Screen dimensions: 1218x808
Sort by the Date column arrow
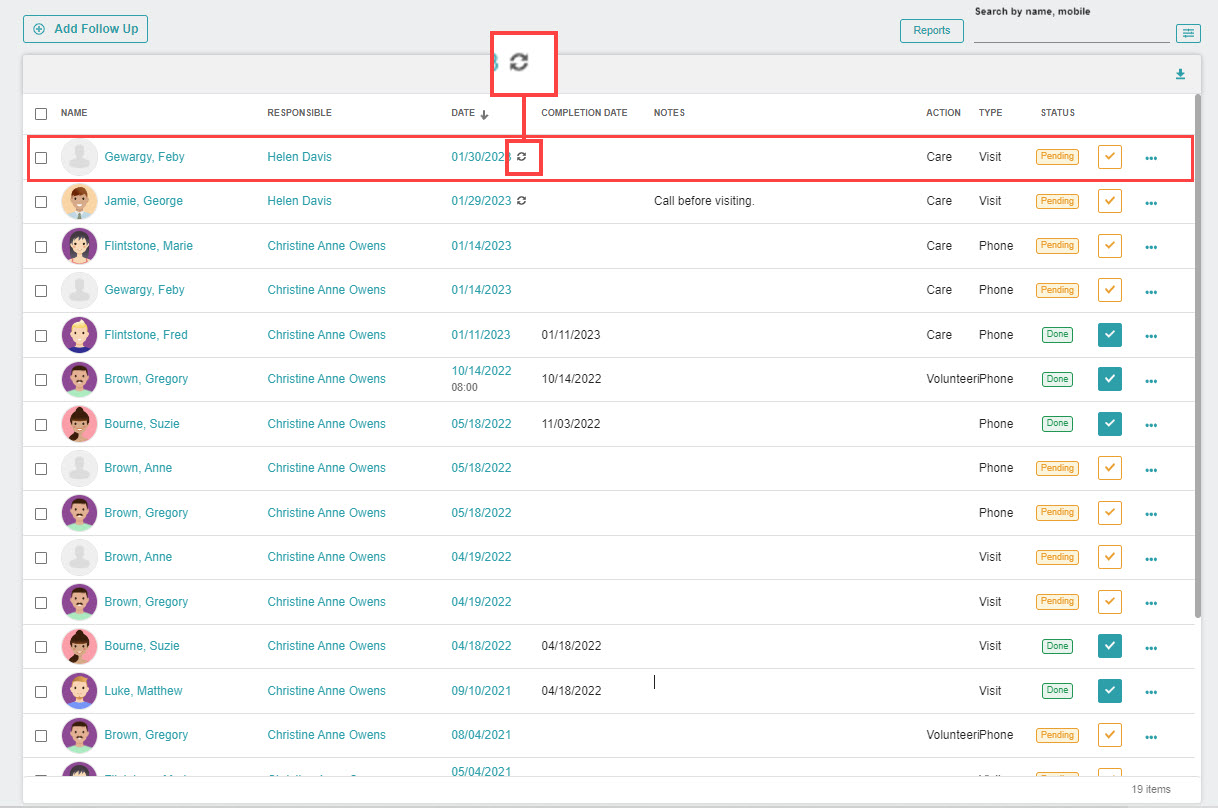(x=485, y=114)
